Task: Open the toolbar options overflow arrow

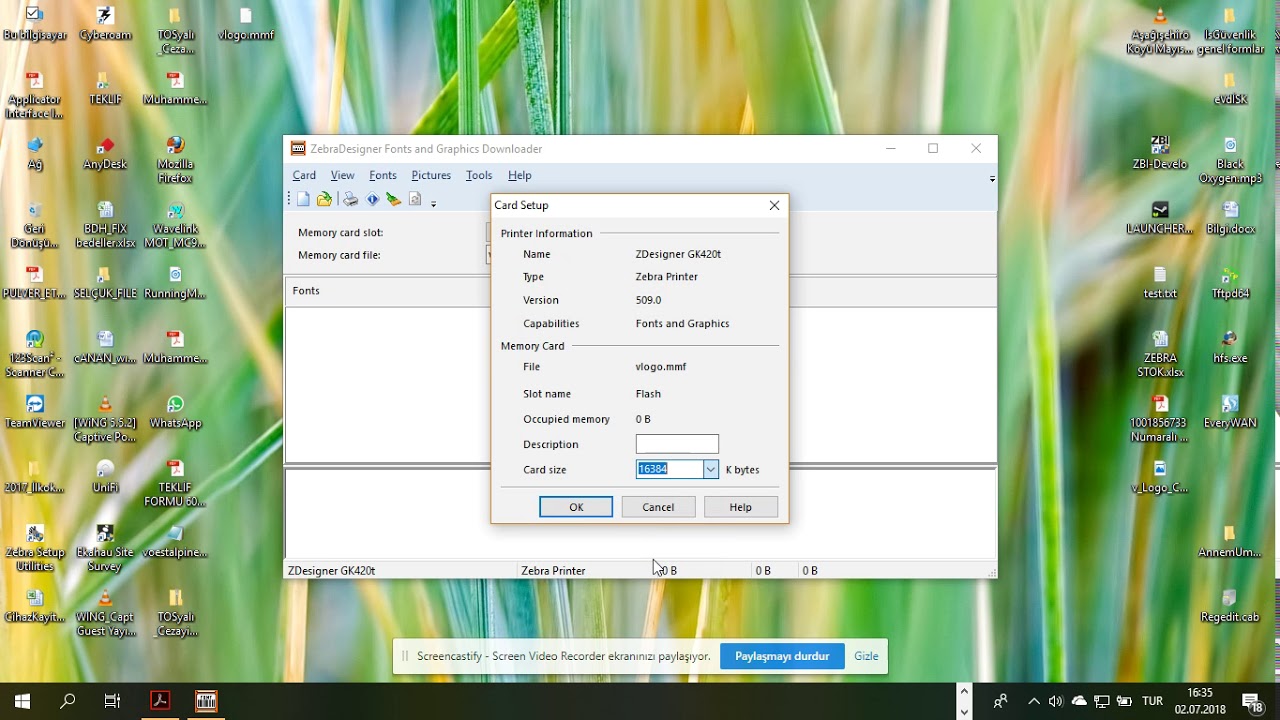Action: (433, 203)
